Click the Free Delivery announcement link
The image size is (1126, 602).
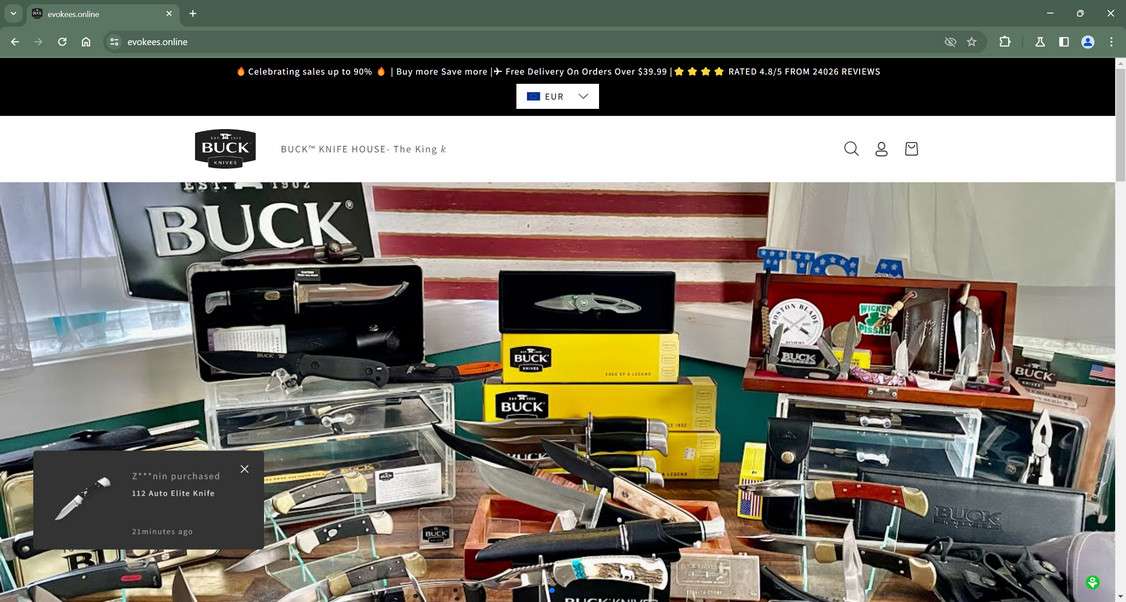(586, 71)
